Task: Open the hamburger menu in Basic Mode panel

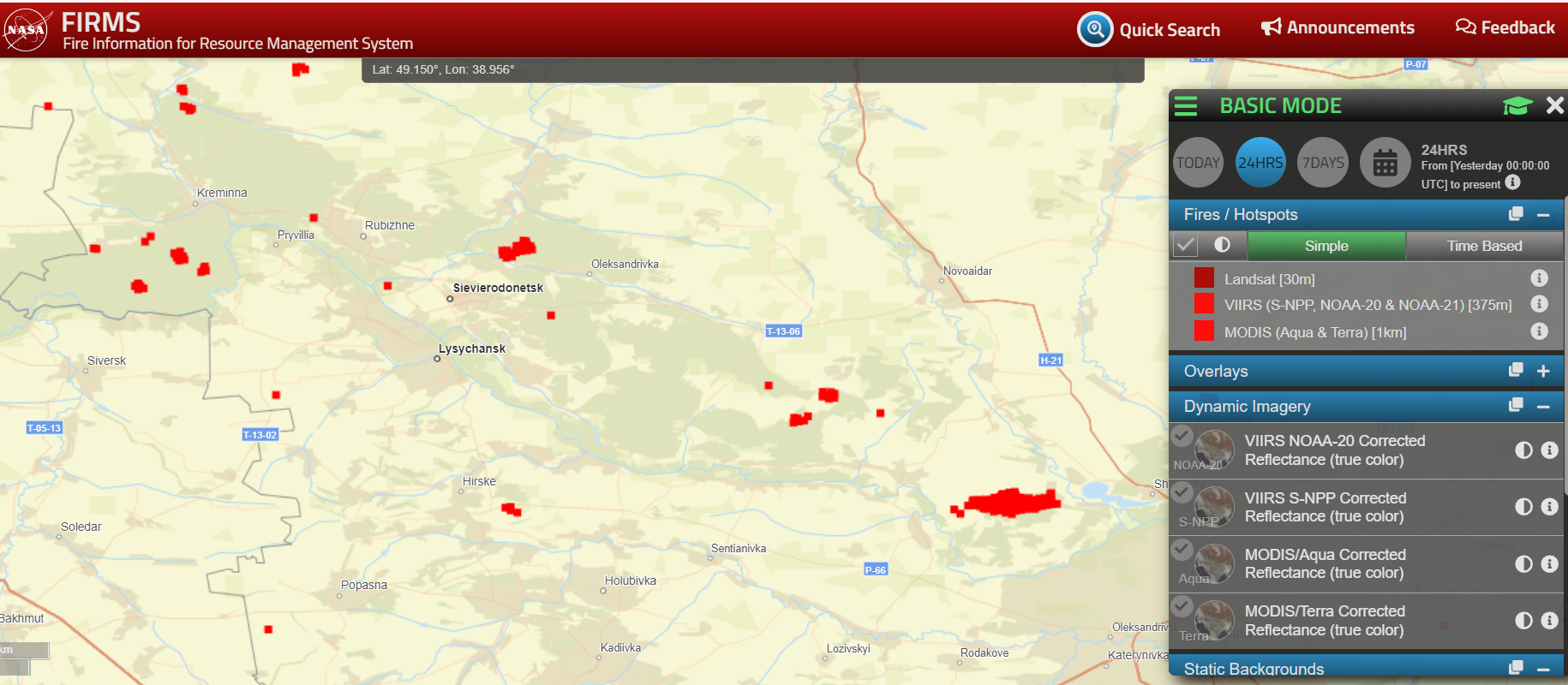Action: 1186,106
